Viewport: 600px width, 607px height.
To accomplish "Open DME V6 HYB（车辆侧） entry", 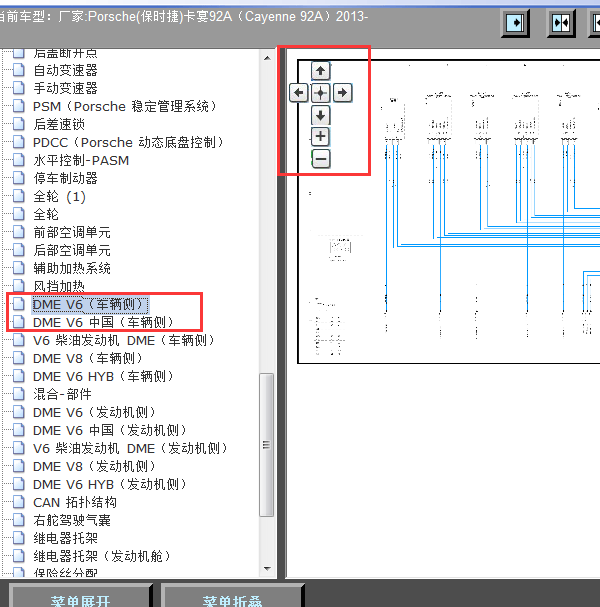I will 103,377.
